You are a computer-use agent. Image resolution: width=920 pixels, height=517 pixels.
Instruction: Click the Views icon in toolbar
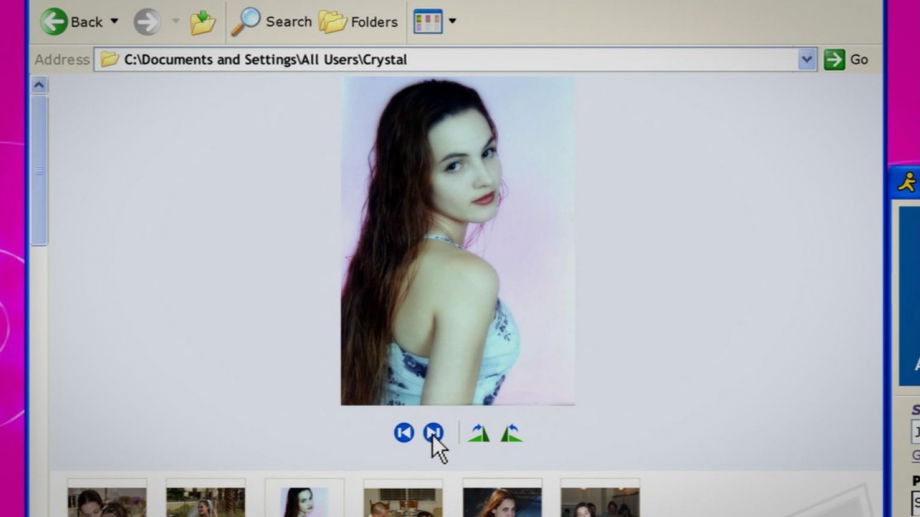pyautogui.click(x=428, y=22)
